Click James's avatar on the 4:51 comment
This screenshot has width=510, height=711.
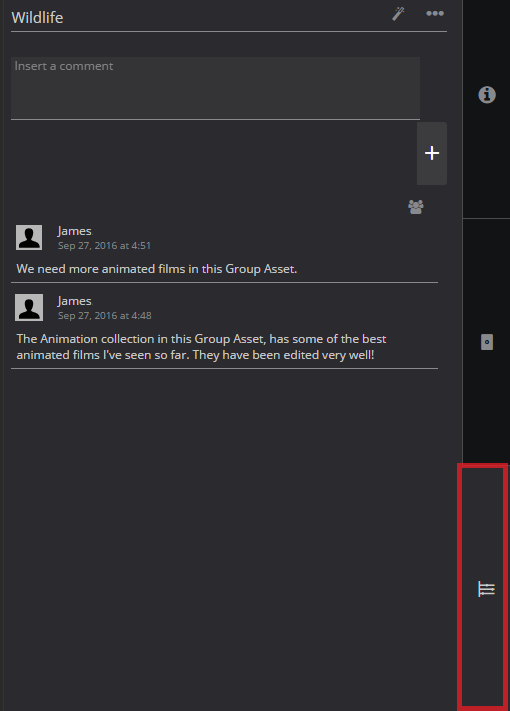click(x=29, y=237)
